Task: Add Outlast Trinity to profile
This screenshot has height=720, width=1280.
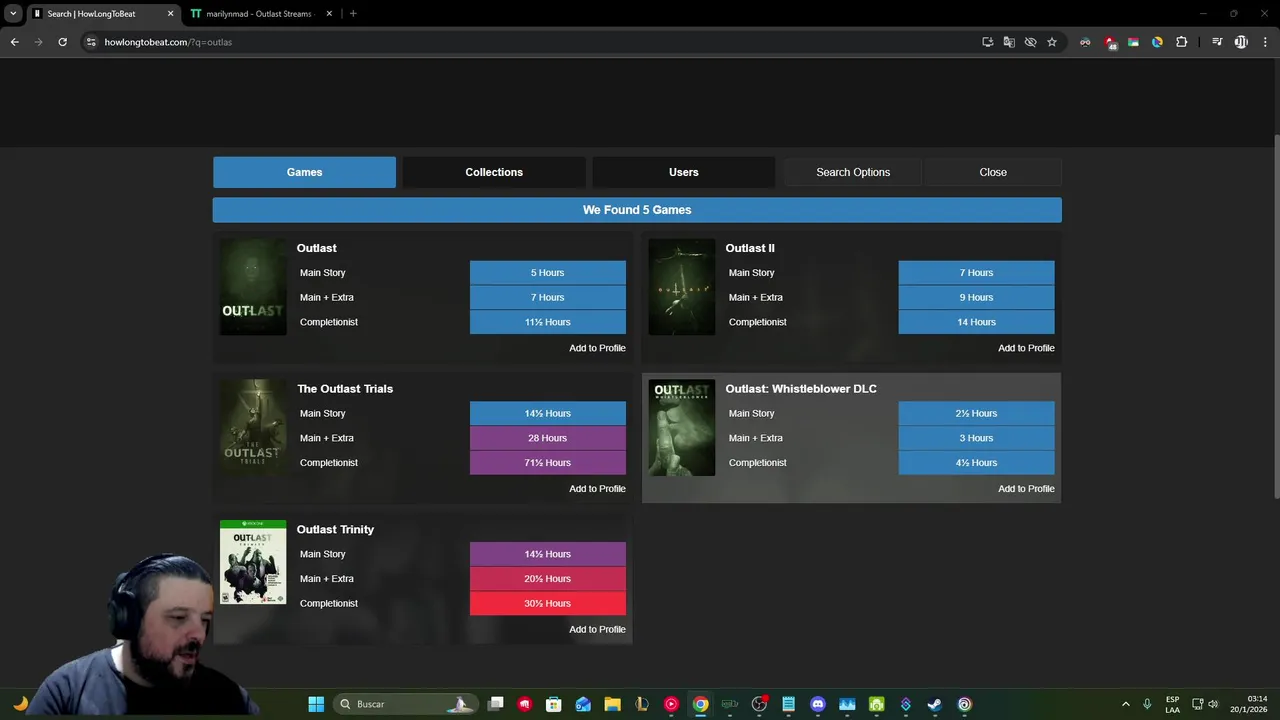Action: tap(597, 629)
